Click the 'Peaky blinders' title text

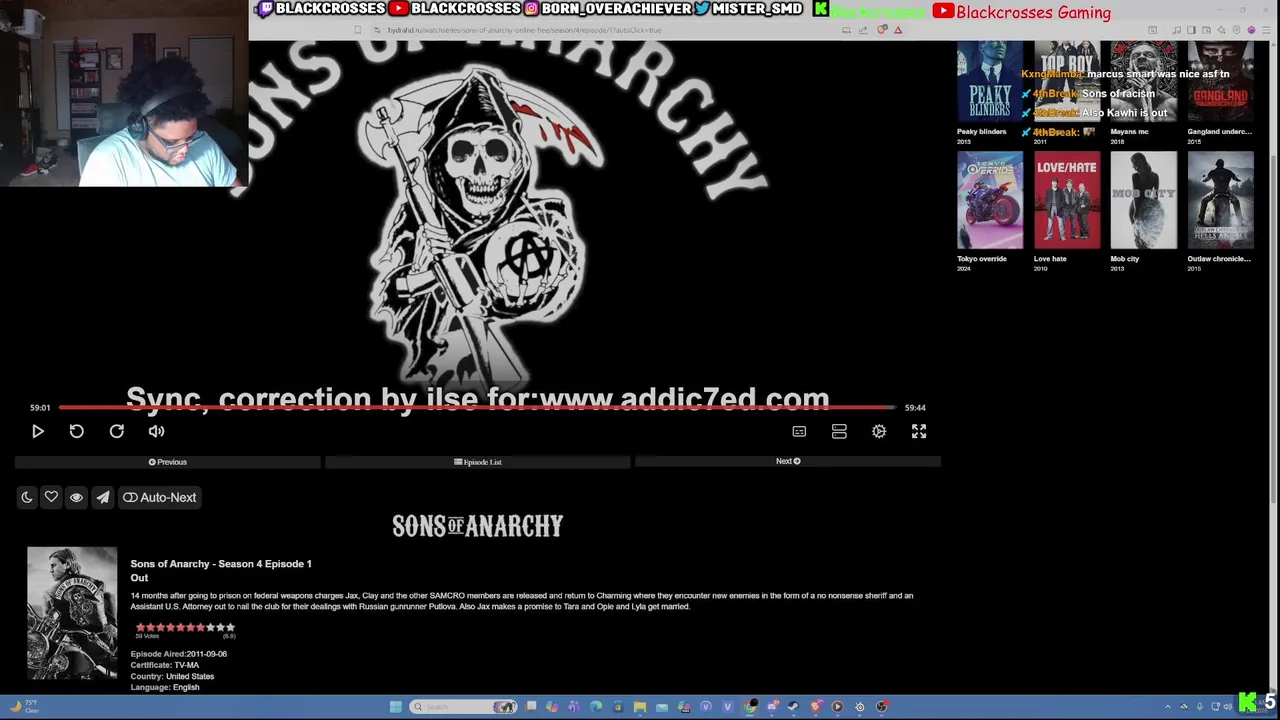(982, 132)
